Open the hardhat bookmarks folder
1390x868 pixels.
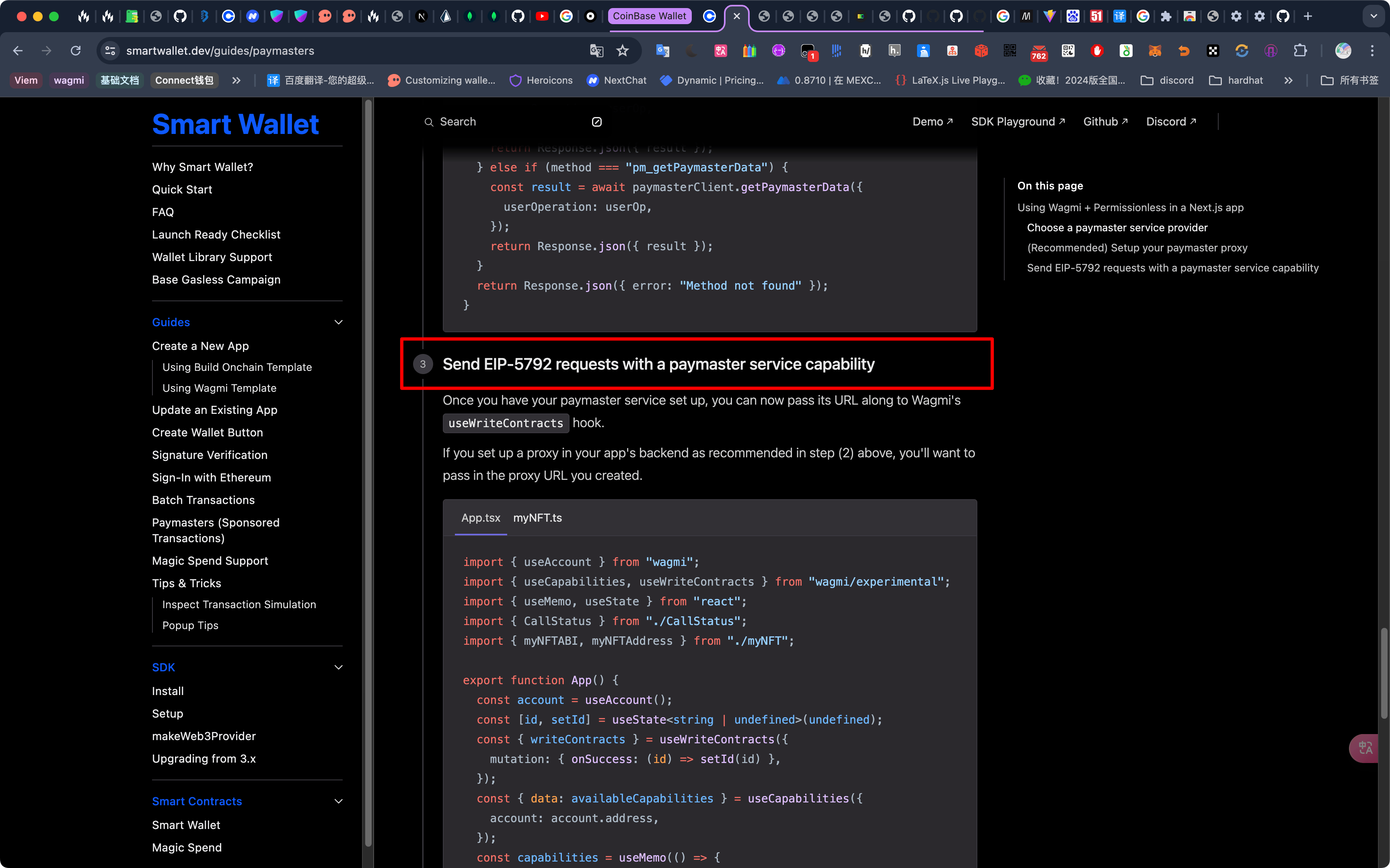(x=1236, y=80)
